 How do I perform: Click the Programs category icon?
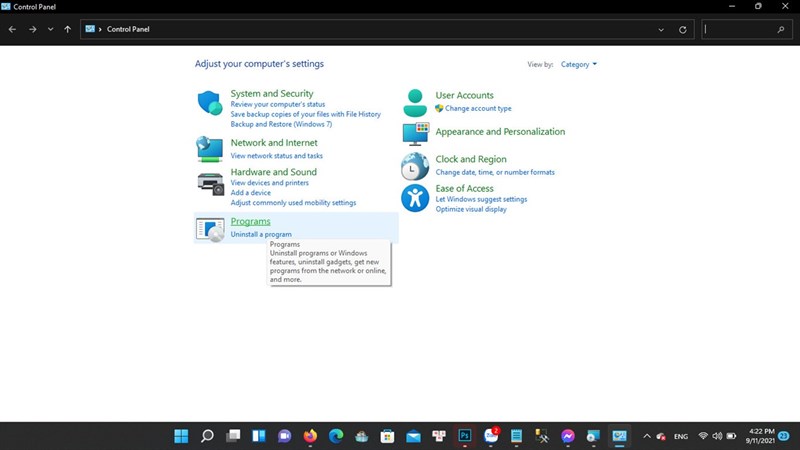[x=210, y=229]
